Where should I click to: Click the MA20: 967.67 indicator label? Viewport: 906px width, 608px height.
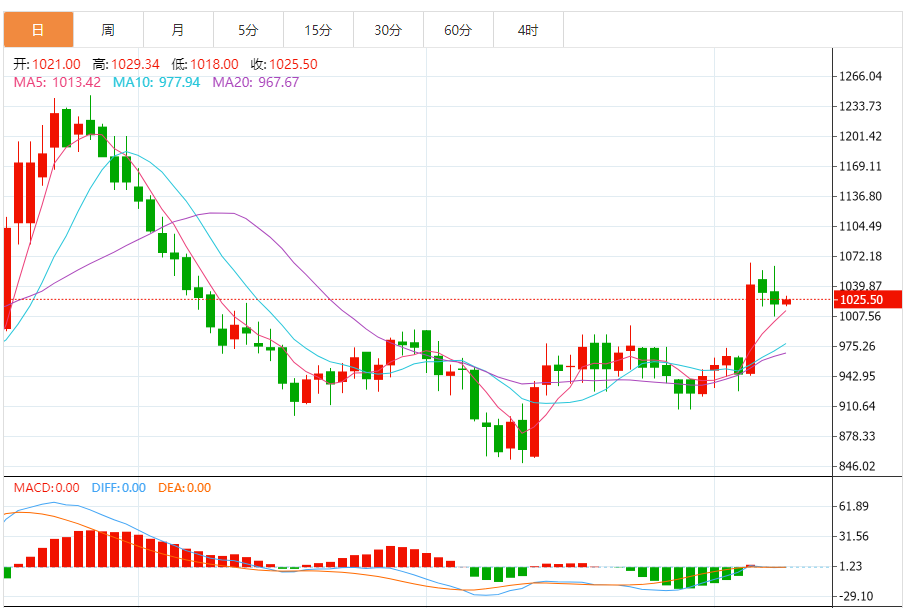[255, 83]
